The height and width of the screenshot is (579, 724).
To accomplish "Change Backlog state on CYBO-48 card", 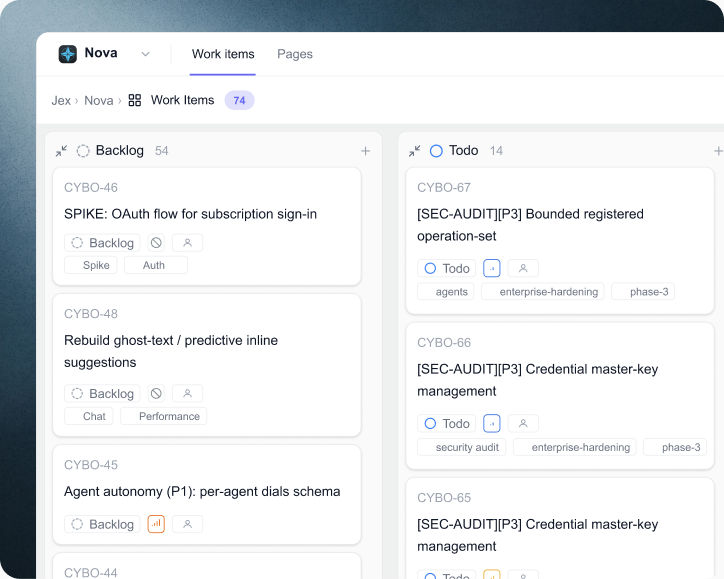I will point(102,393).
